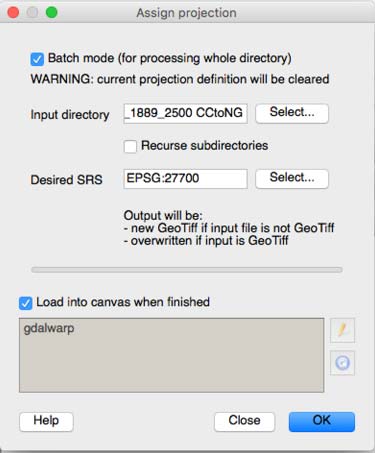Click the Desired SRS text field

tap(185, 179)
